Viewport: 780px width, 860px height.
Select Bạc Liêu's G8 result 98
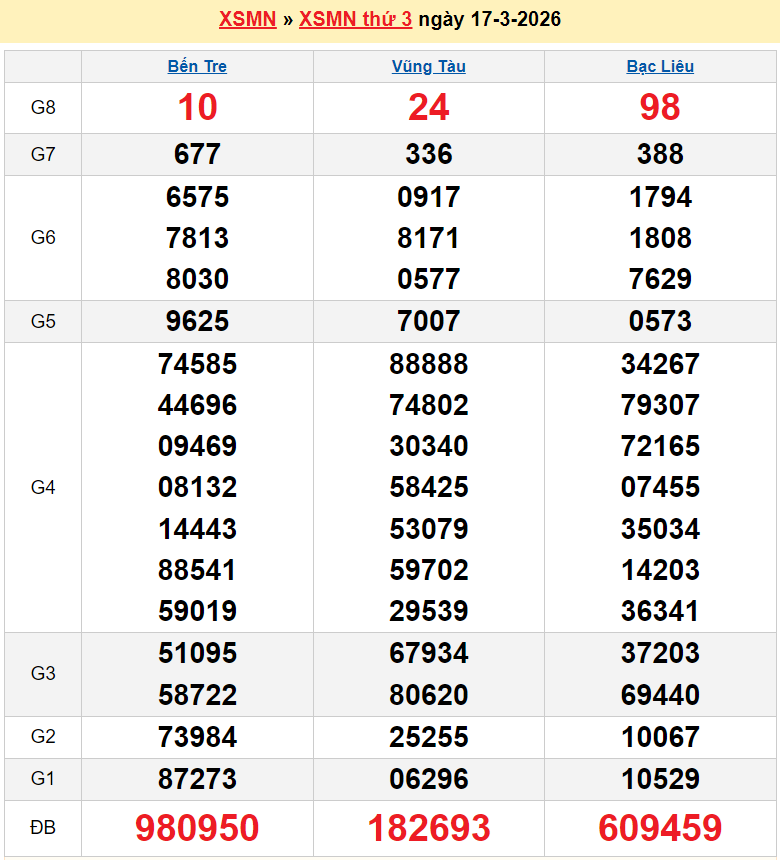[x=660, y=108]
